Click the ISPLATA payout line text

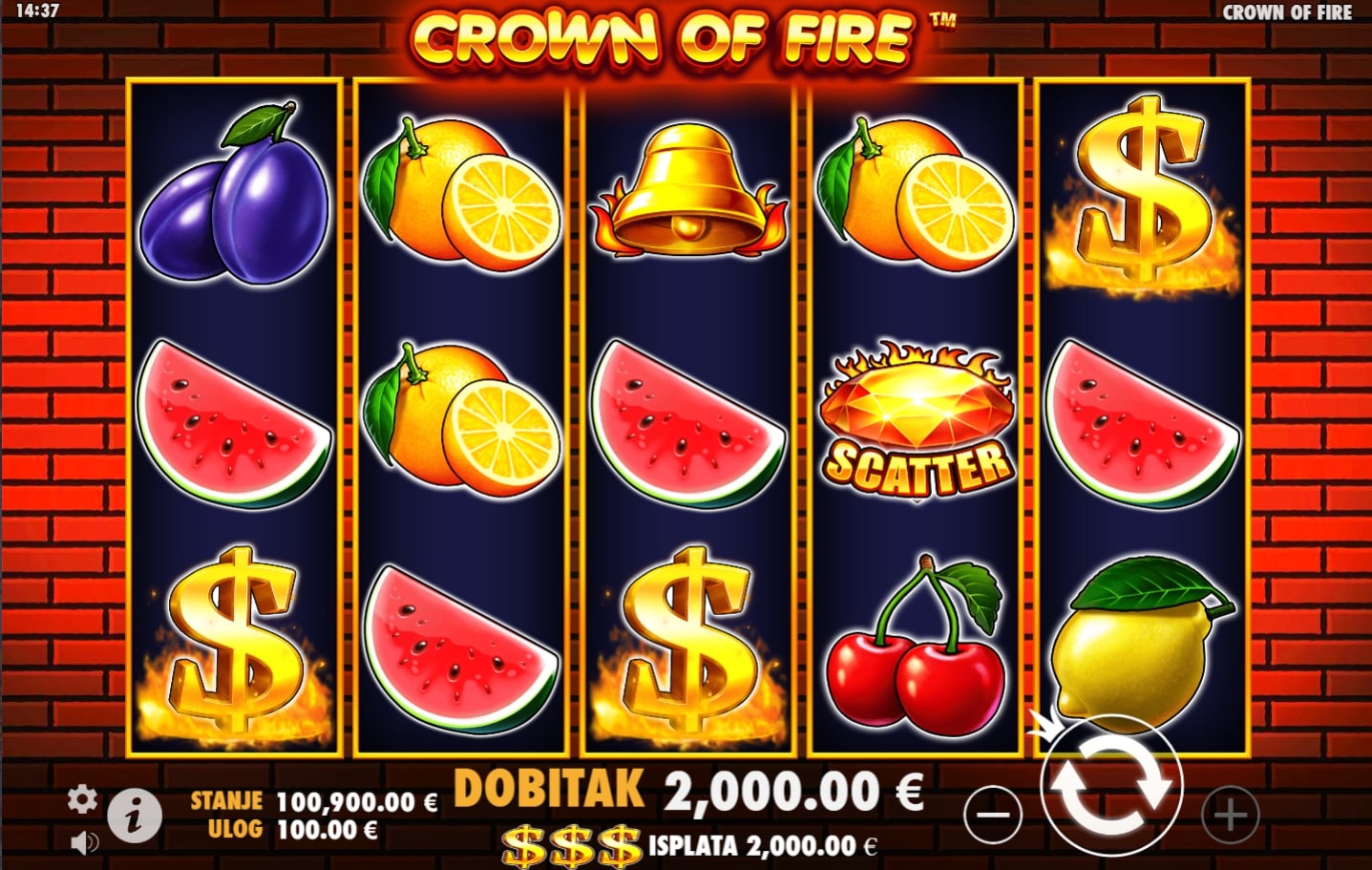click(763, 845)
